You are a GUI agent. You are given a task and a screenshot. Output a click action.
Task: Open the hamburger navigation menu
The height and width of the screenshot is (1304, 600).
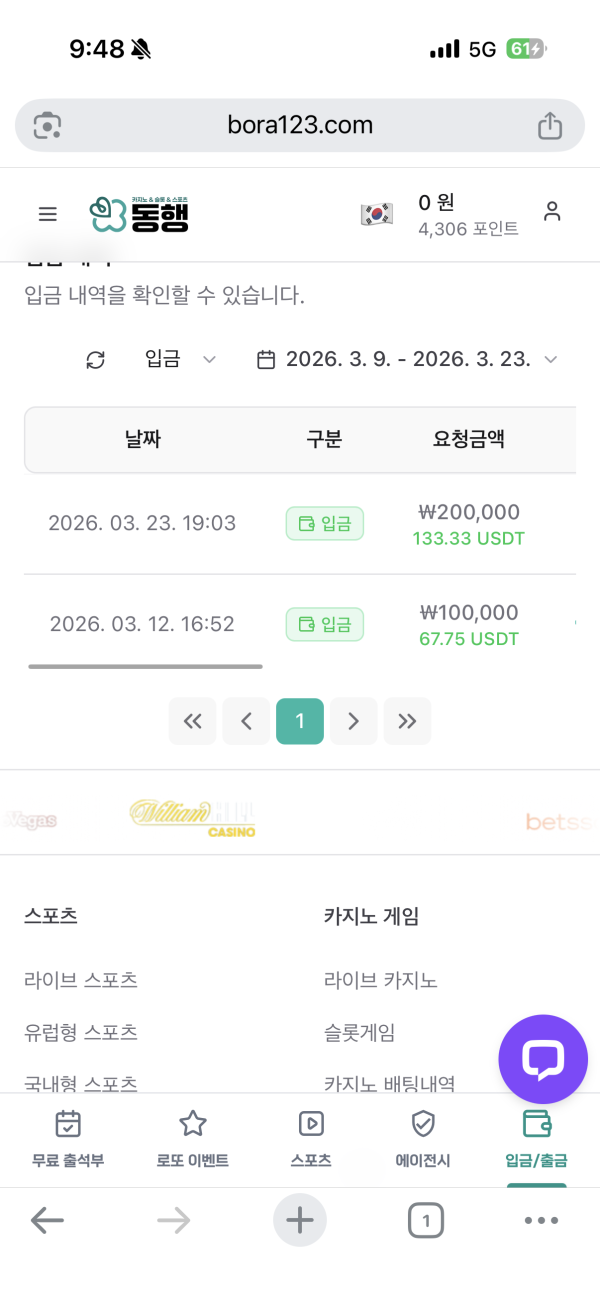(47, 213)
